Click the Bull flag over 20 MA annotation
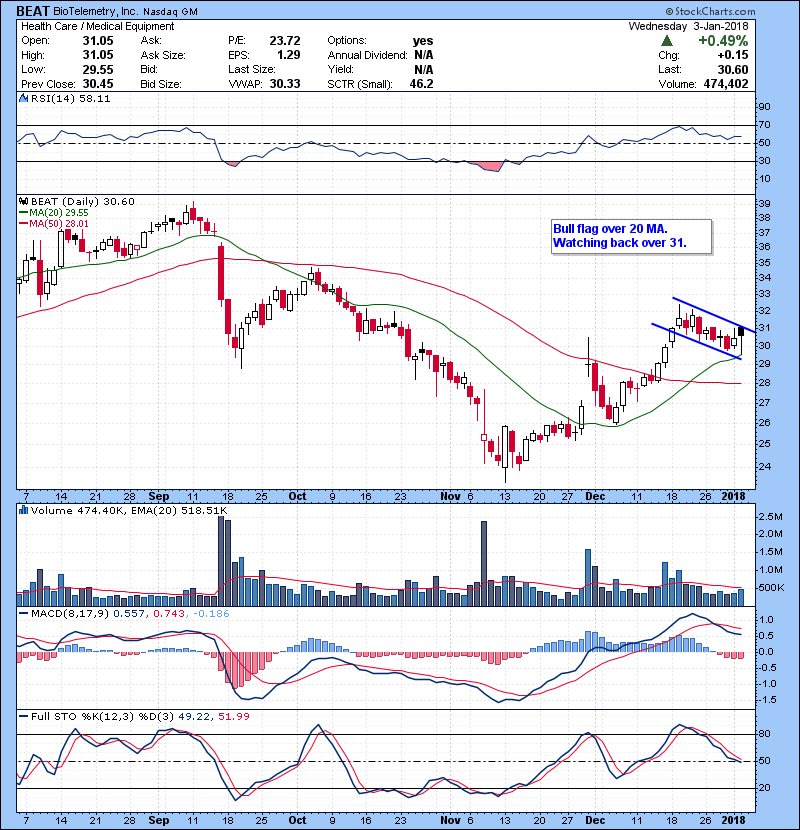The height and width of the screenshot is (830, 800). tap(610, 229)
